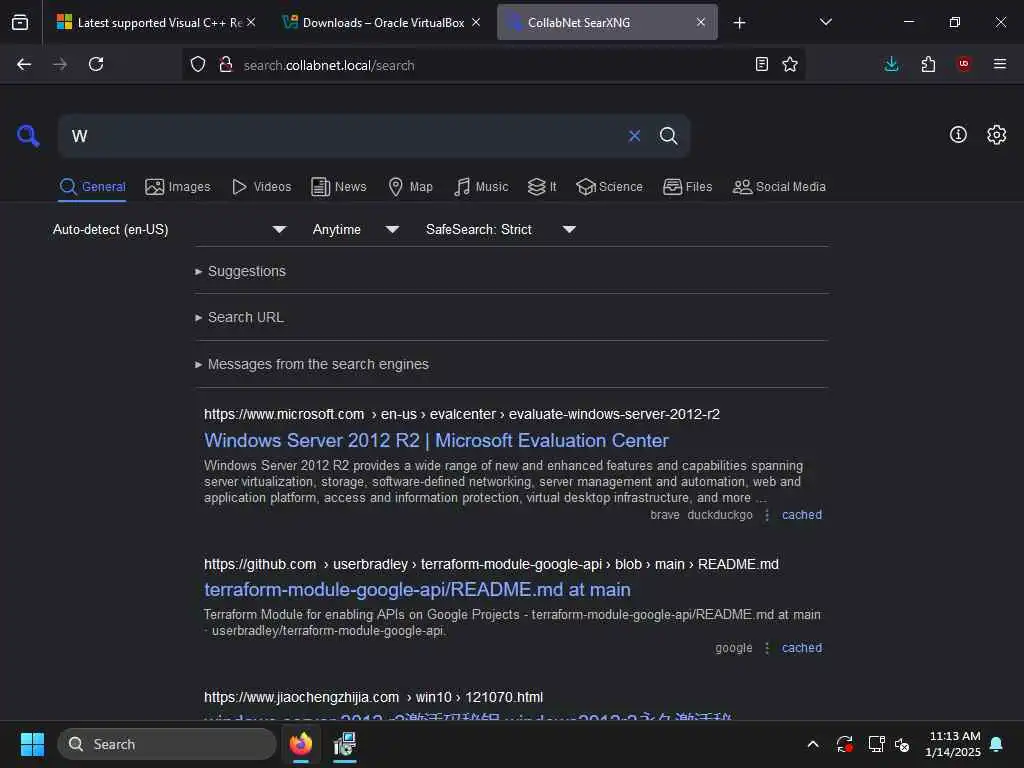
Task: Switch to Downloads – Oracle VirtualBox tab
Action: coord(383,22)
